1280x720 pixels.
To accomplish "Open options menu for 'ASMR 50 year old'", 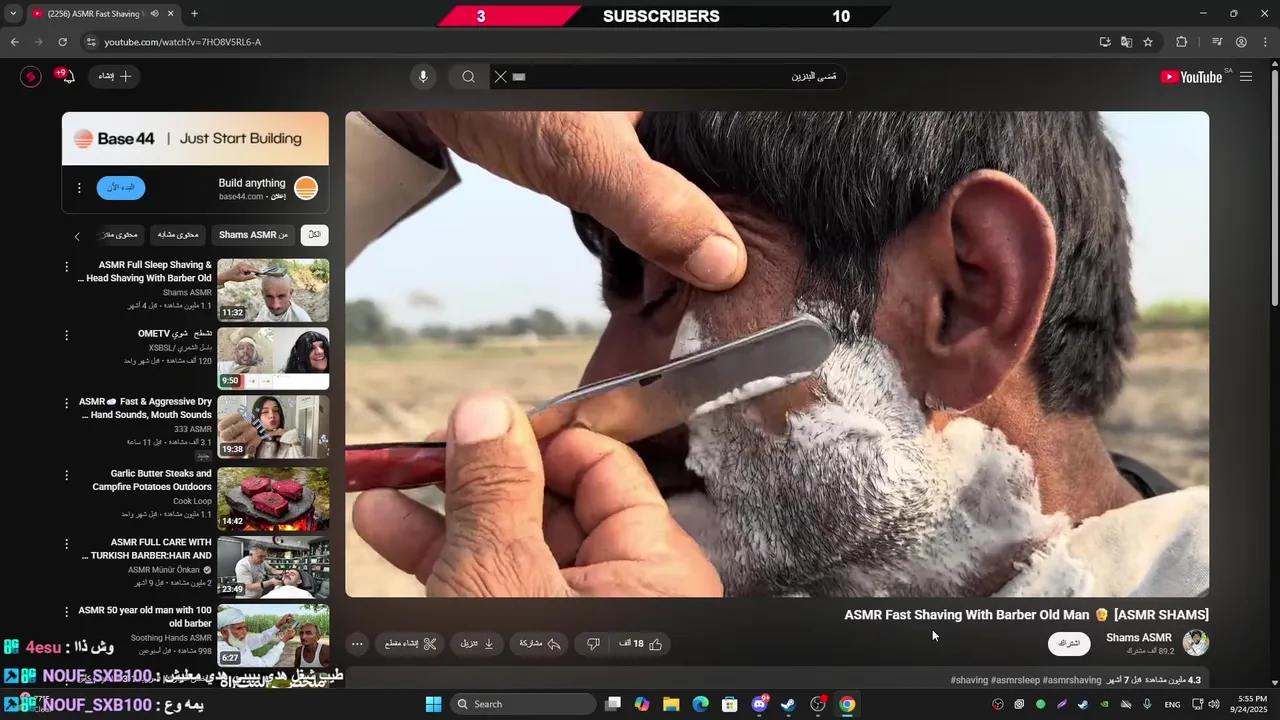I will coord(67,612).
